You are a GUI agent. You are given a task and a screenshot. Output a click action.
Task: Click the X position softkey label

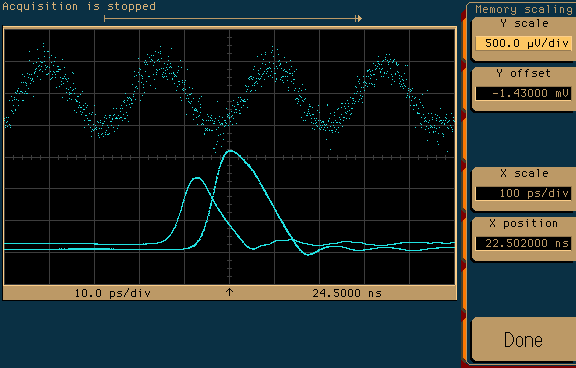(523, 223)
